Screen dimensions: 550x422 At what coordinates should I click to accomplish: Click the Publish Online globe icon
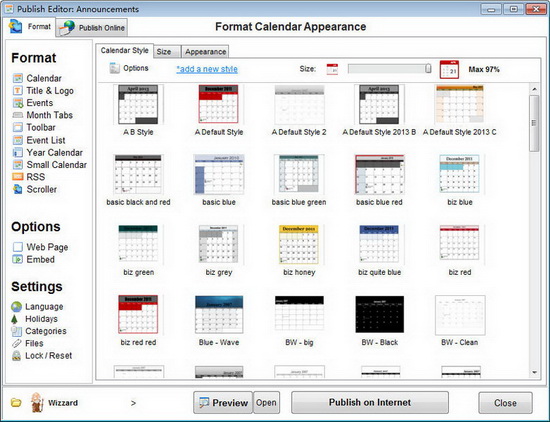click(67, 28)
